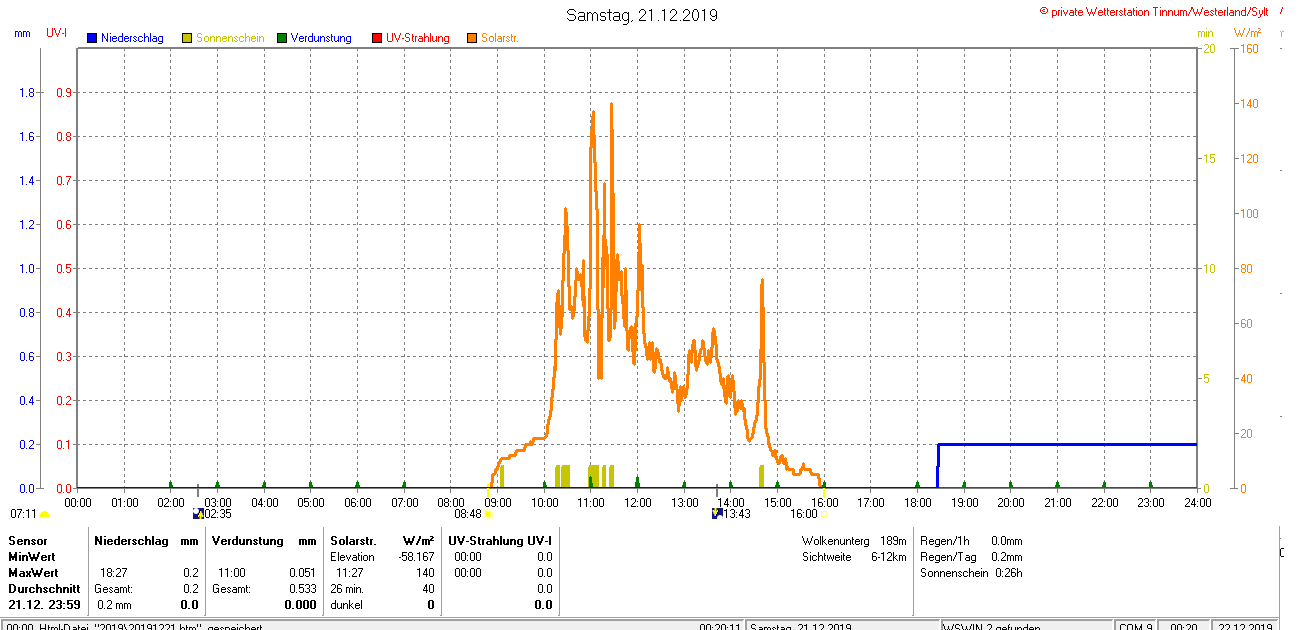Screen dimensions: 1310x630
Task: Click the COM 9 status bar entry
Action: coord(1135,626)
